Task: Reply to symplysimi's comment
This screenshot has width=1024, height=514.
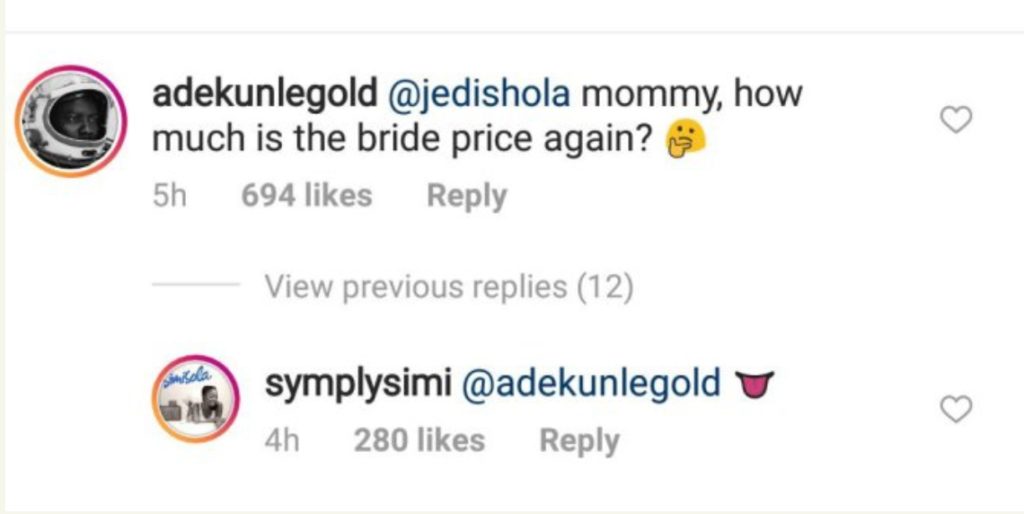Action: 579,440
